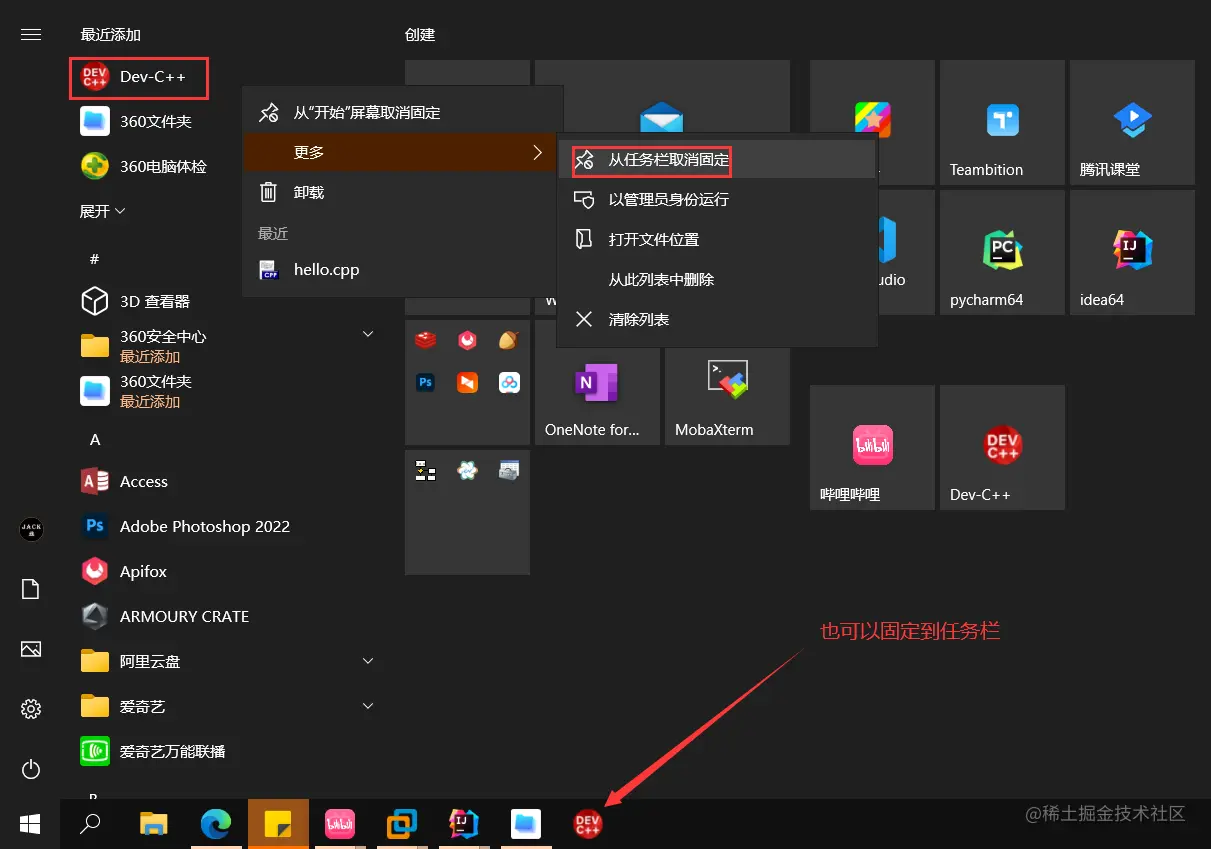Open the 更多 submenu arrow
The image size is (1211, 849).
tap(537, 152)
